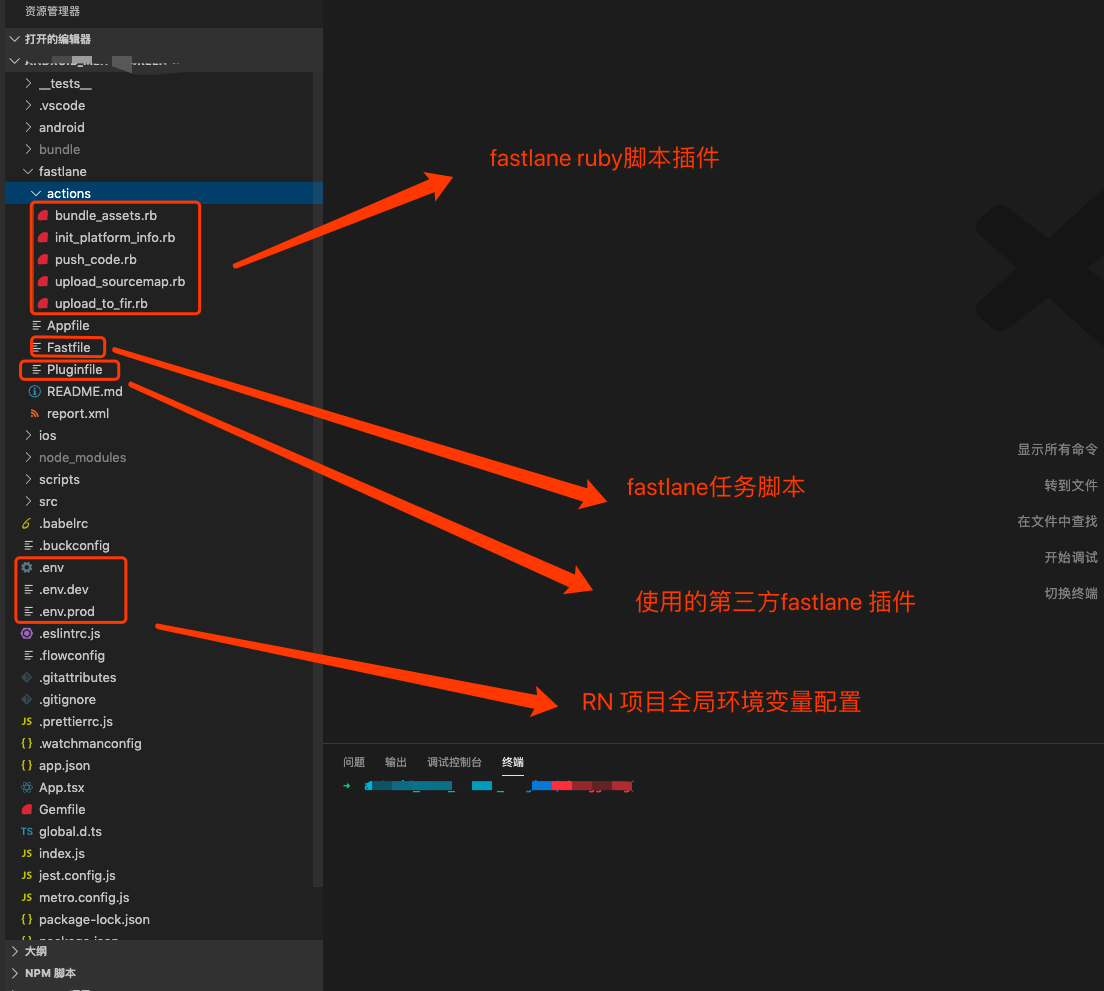Select the Pluginfile entry
The image size is (1104, 991).
pos(74,370)
